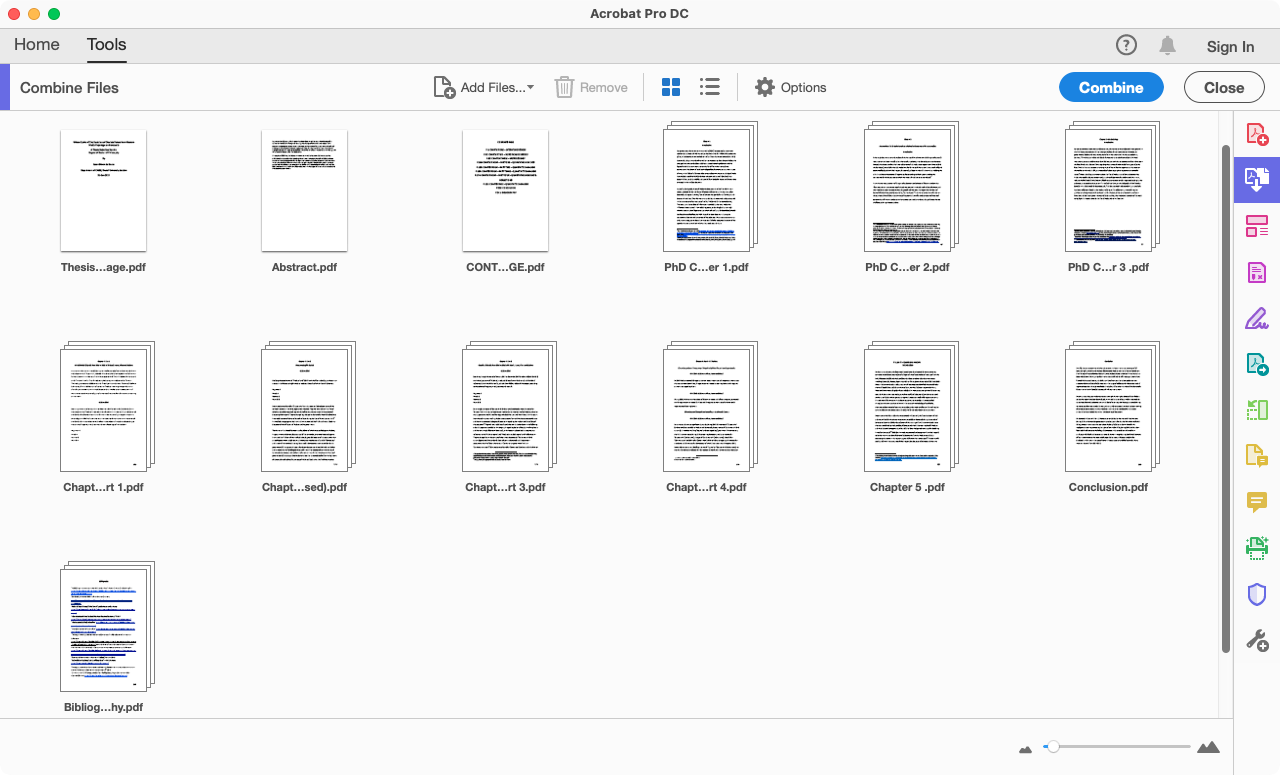Image resolution: width=1280 pixels, height=775 pixels.
Task: Click the large mountain zoom-in icon
Action: (1208, 747)
